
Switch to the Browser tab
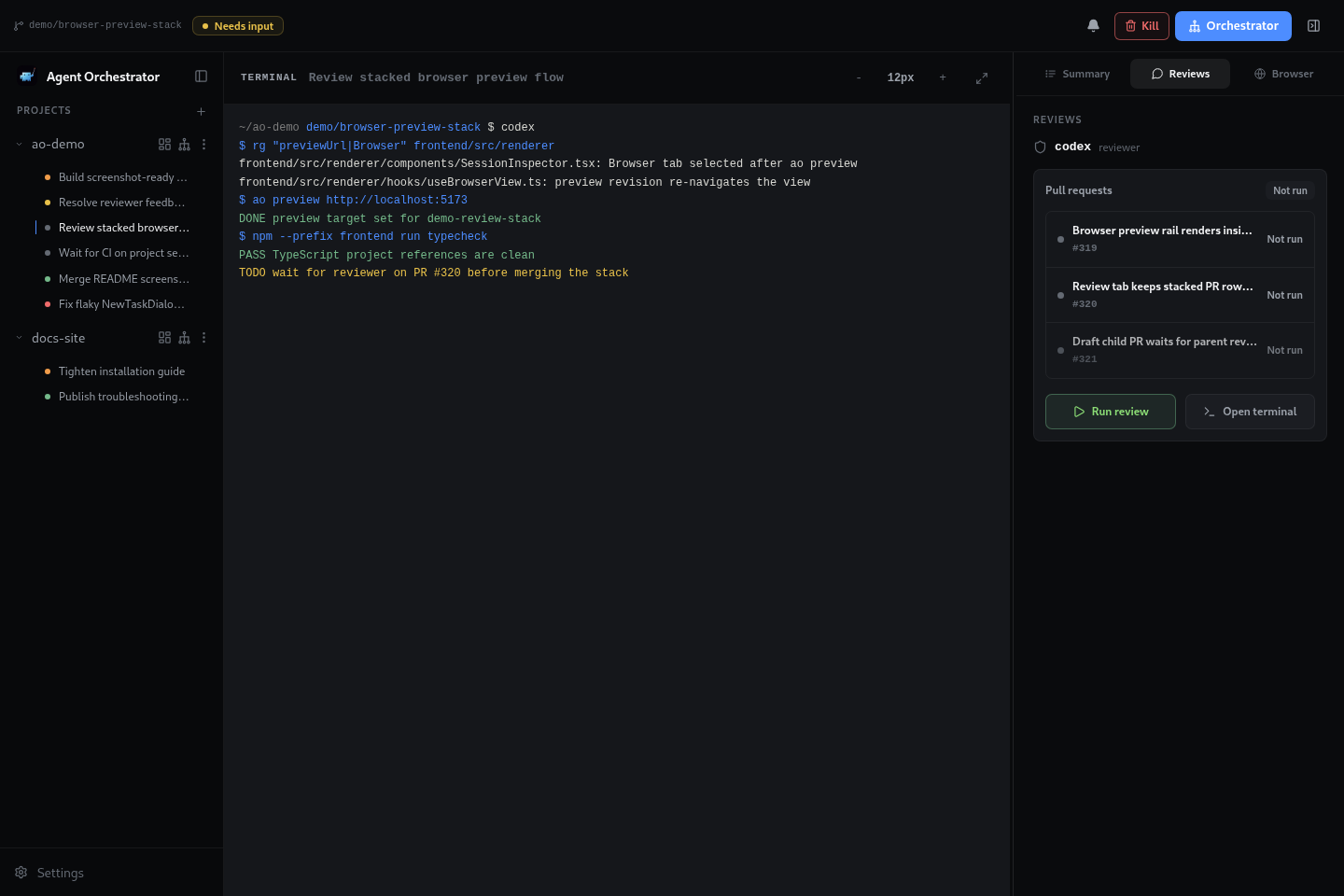[1283, 74]
